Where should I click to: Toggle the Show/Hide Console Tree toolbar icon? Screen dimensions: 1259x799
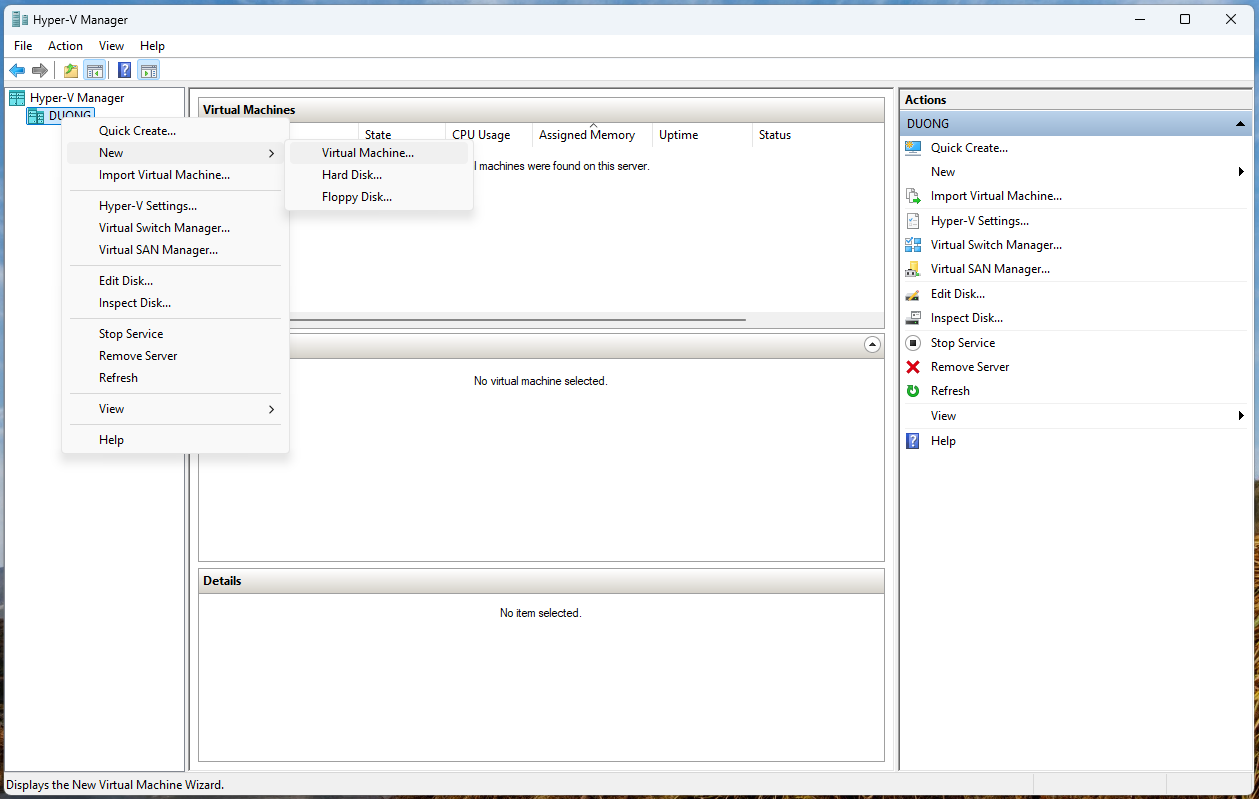(95, 70)
